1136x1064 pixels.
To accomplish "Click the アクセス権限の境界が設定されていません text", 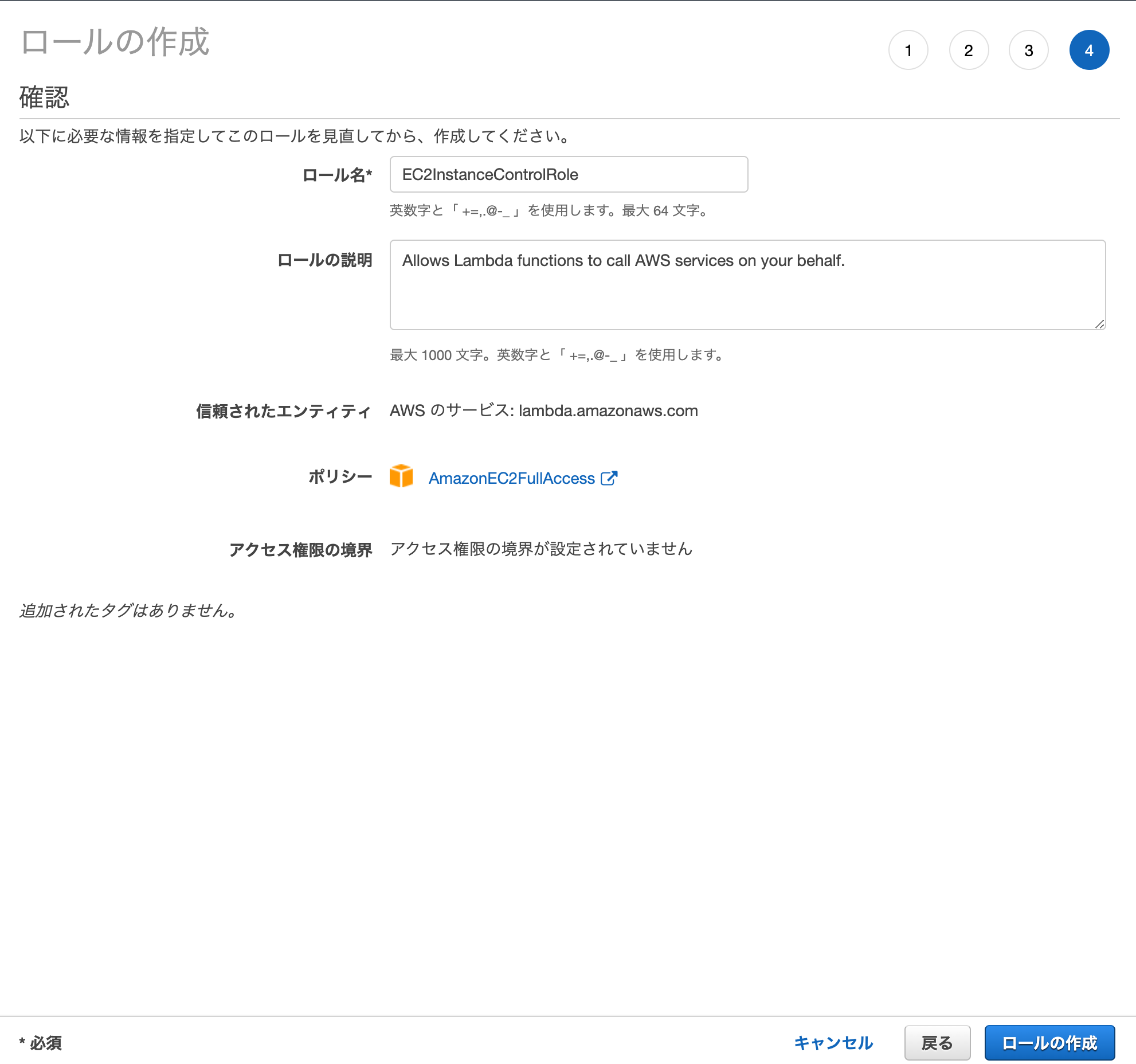I will tap(541, 549).
